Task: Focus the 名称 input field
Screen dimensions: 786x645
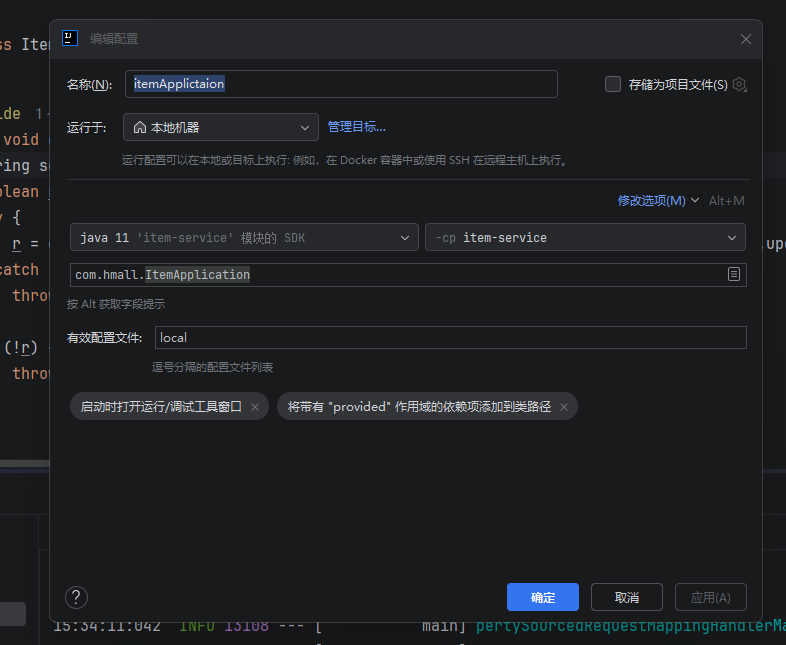Action: [341, 84]
